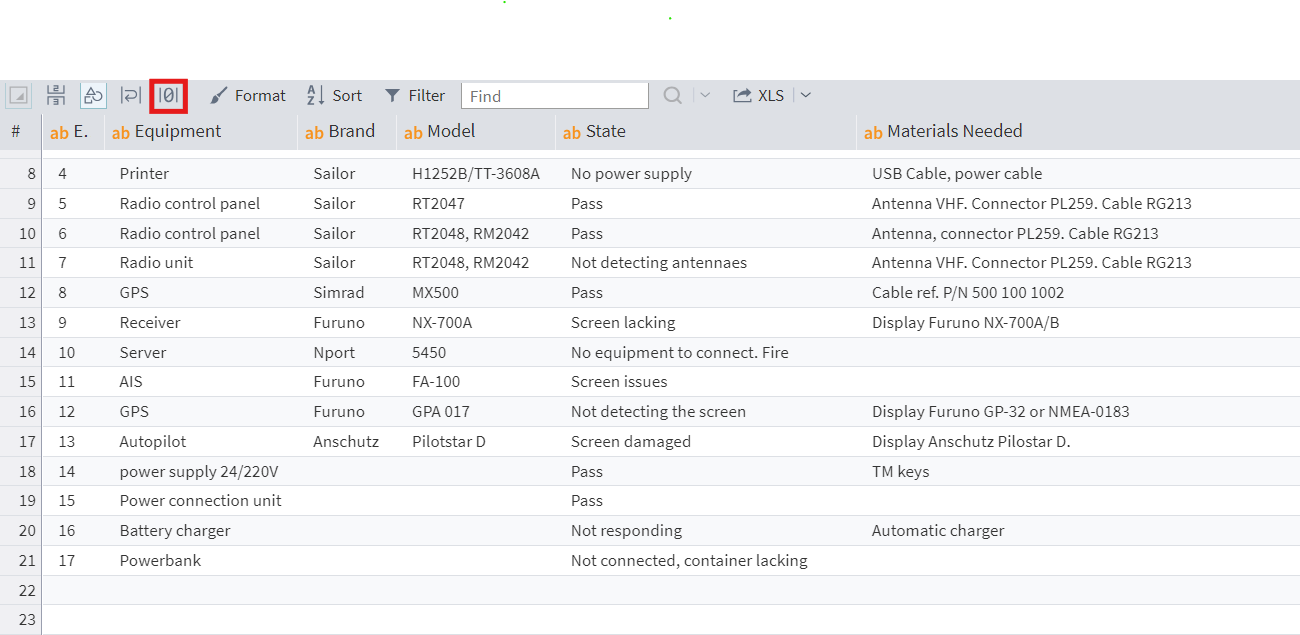Toggle the wrap text icon
Image resolution: width=1300 pixels, height=635 pixels.
[x=131, y=96]
